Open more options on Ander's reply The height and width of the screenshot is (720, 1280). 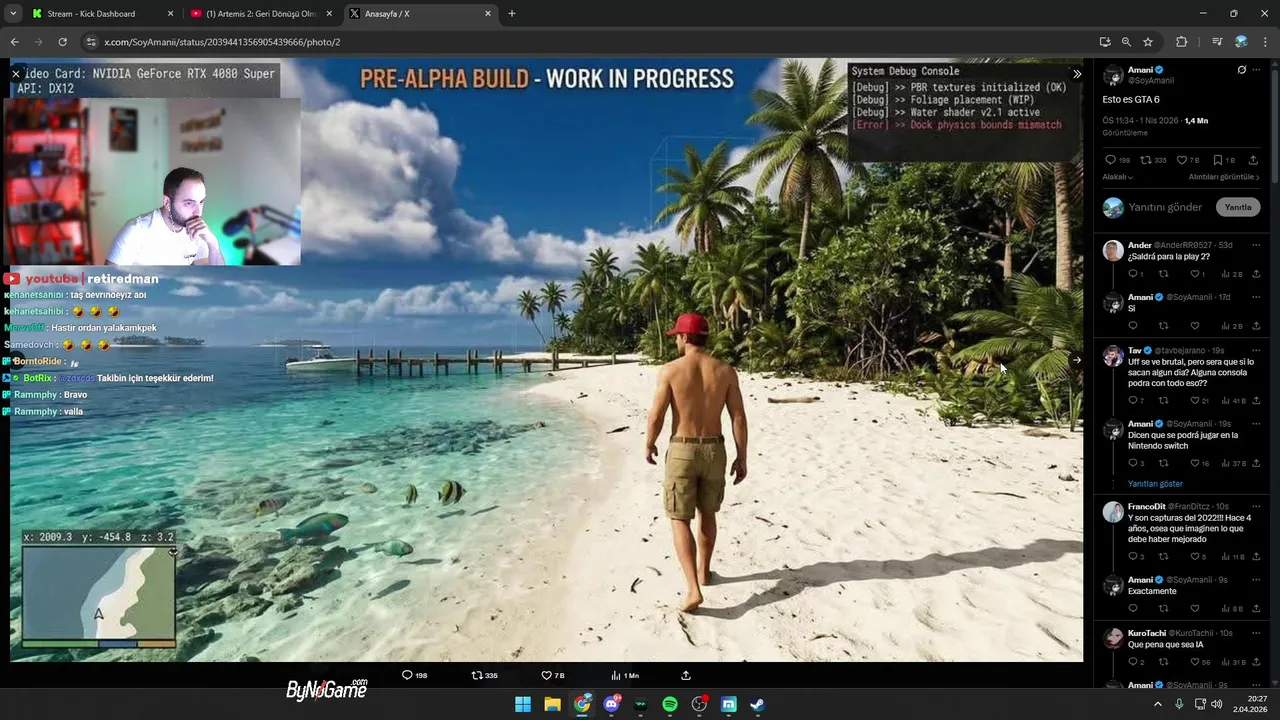(1257, 245)
